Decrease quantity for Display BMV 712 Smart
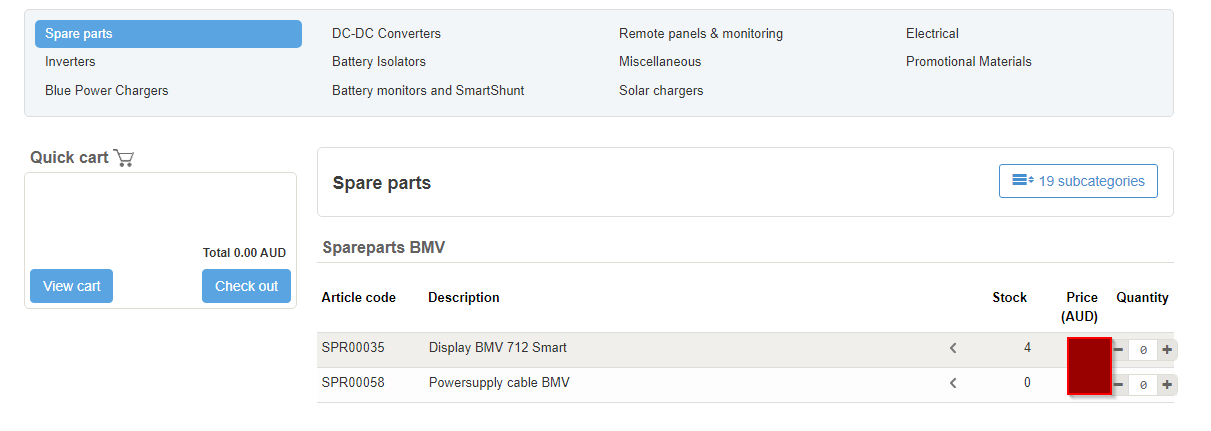Image resolution: width=1211 pixels, height=431 pixels. click(1119, 350)
